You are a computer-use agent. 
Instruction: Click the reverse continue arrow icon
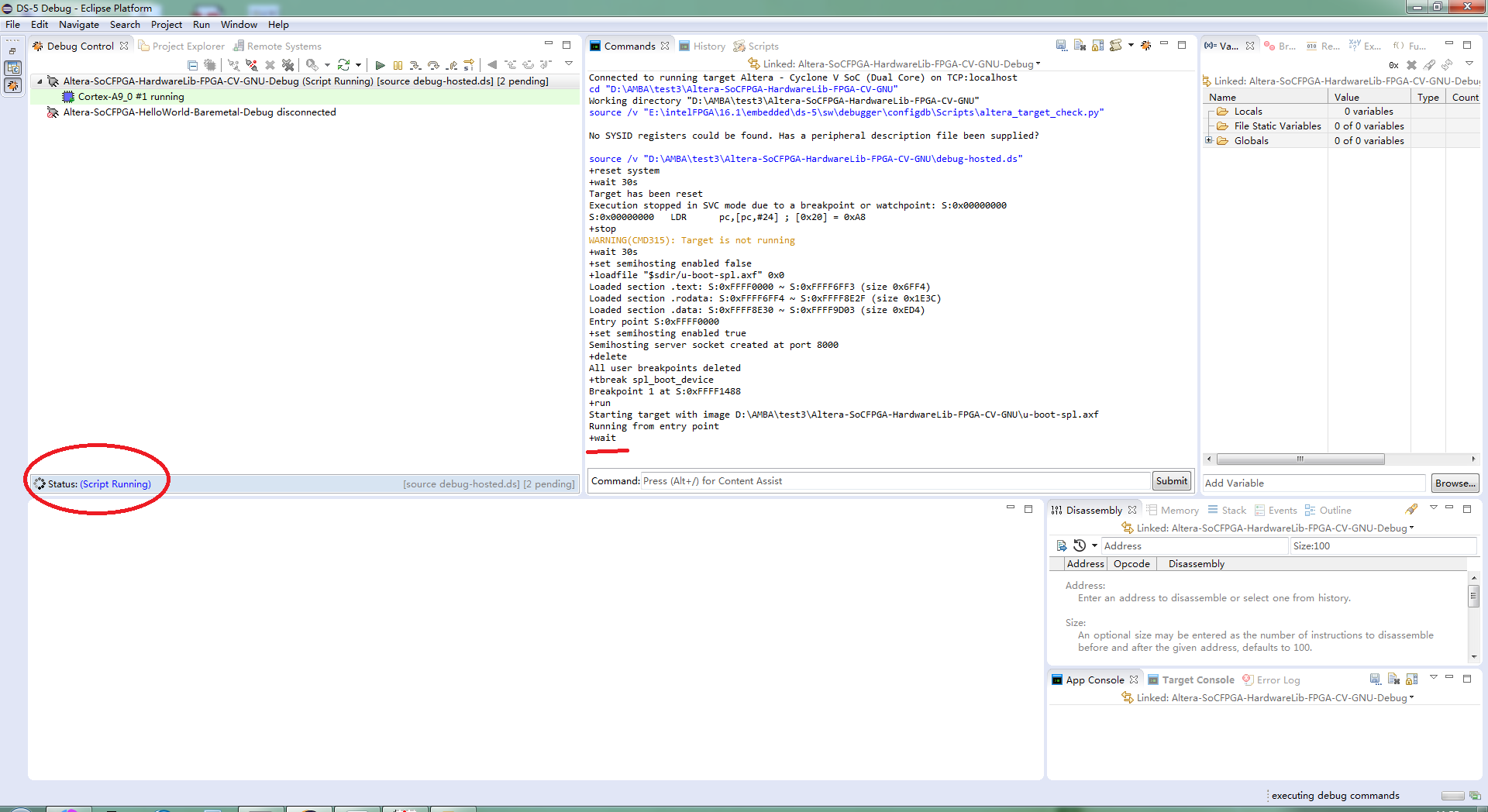pos(492,65)
